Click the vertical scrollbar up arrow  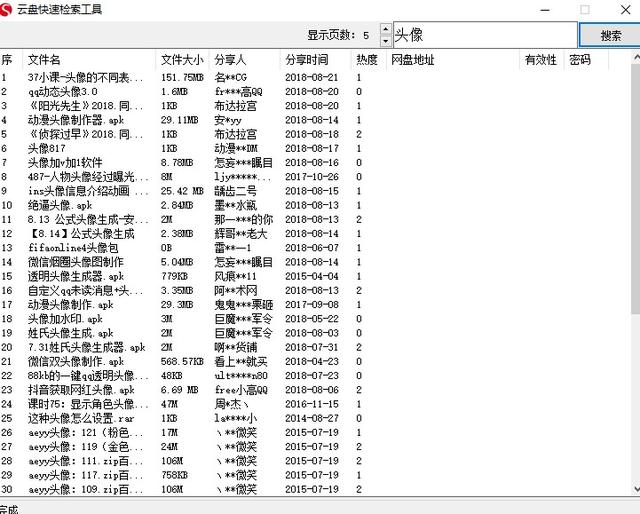636,59
